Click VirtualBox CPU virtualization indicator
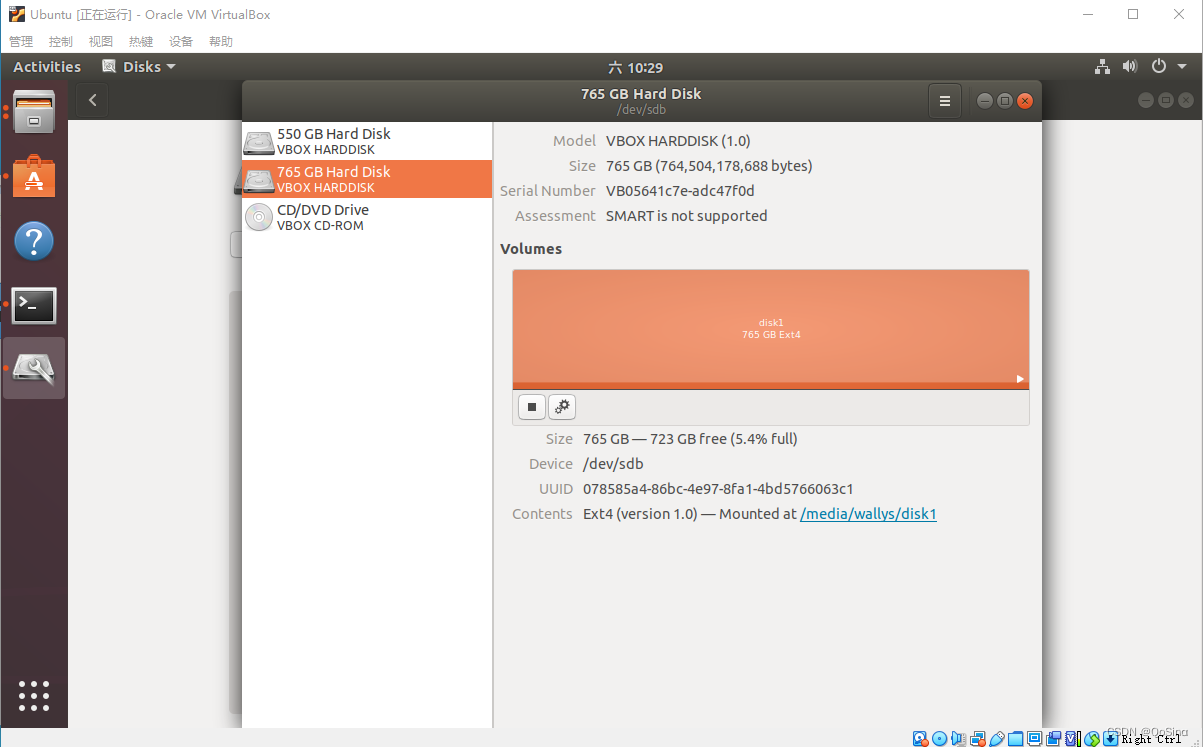 1072,738
